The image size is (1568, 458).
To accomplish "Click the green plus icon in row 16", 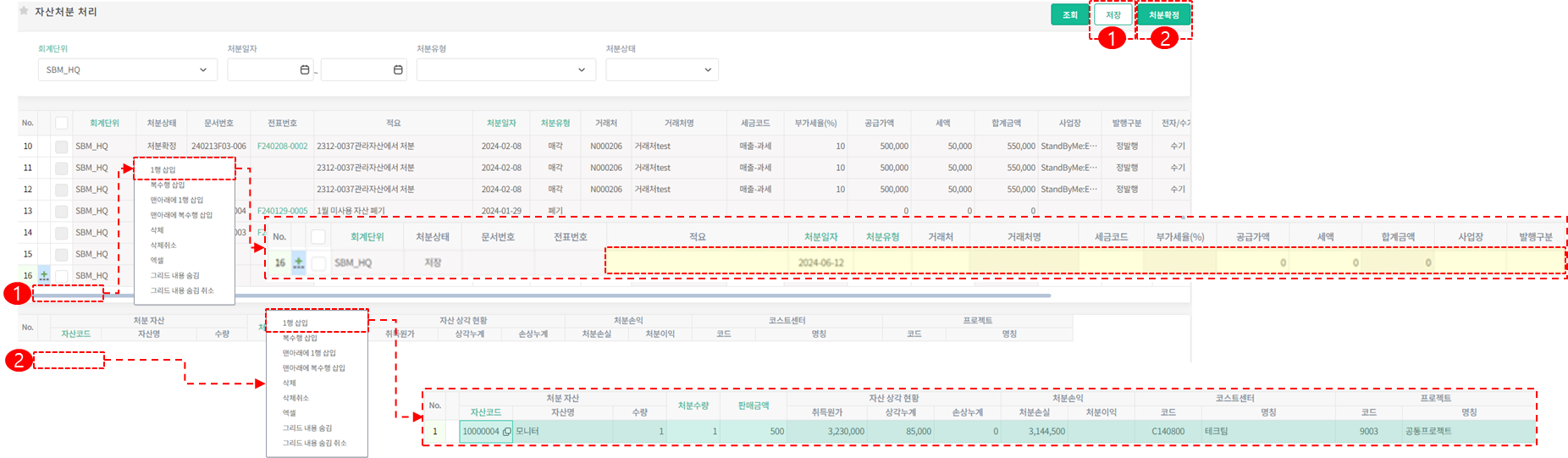I will pyautogui.click(x=44, y=276).
